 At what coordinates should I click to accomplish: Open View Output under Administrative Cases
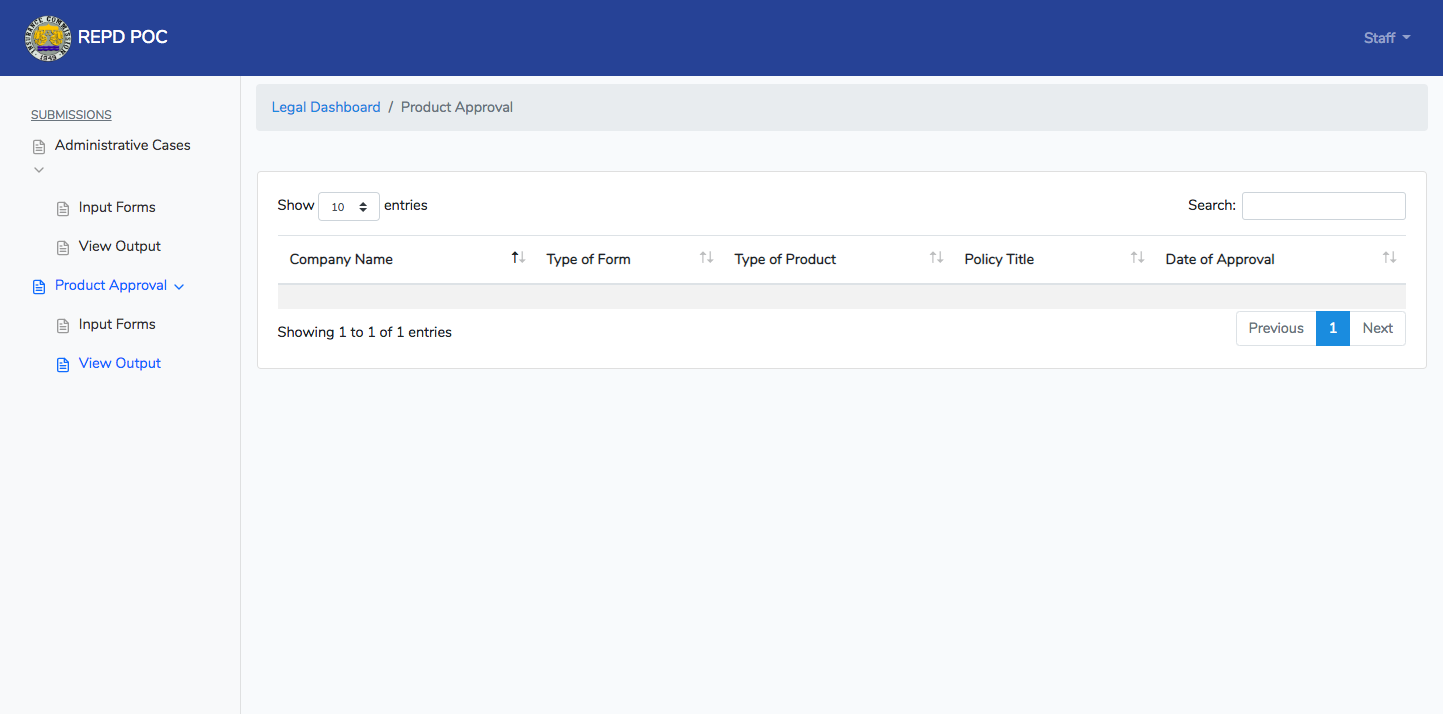120,246
